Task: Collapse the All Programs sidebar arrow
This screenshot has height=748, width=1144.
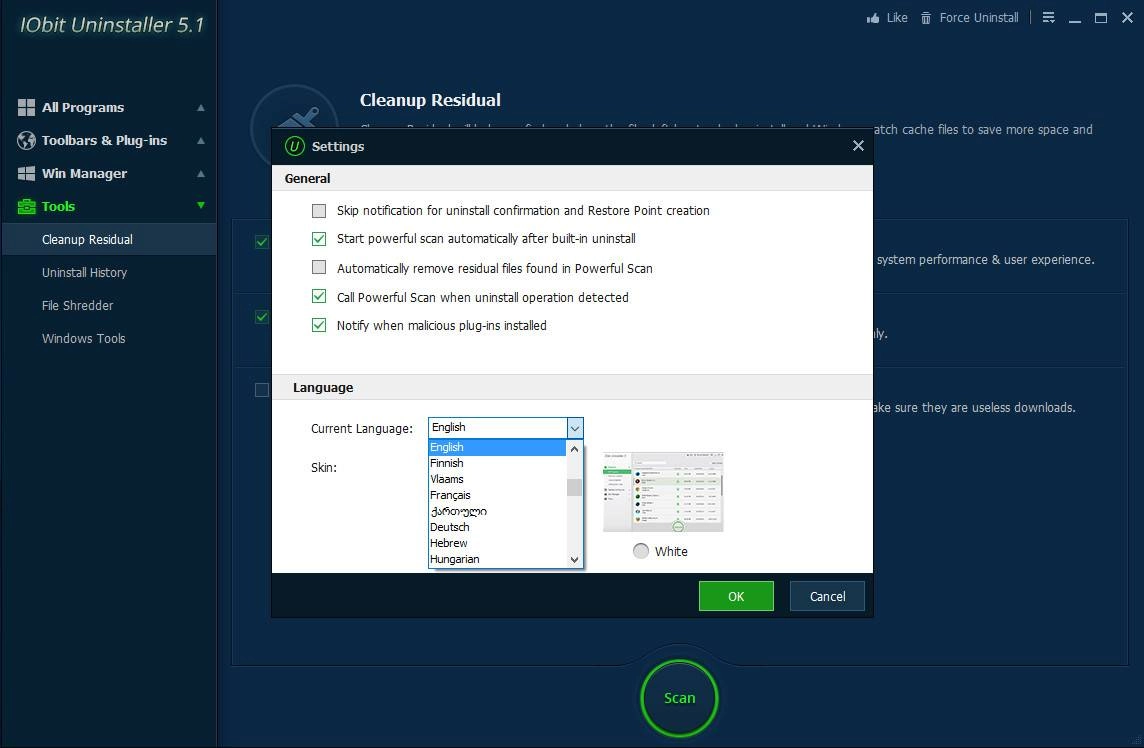Action: (201, 107)
